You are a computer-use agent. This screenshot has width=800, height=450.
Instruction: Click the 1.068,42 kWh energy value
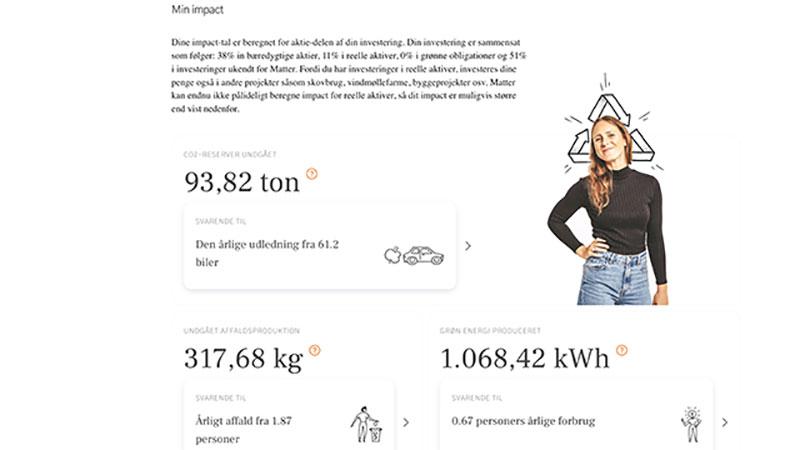524,358
